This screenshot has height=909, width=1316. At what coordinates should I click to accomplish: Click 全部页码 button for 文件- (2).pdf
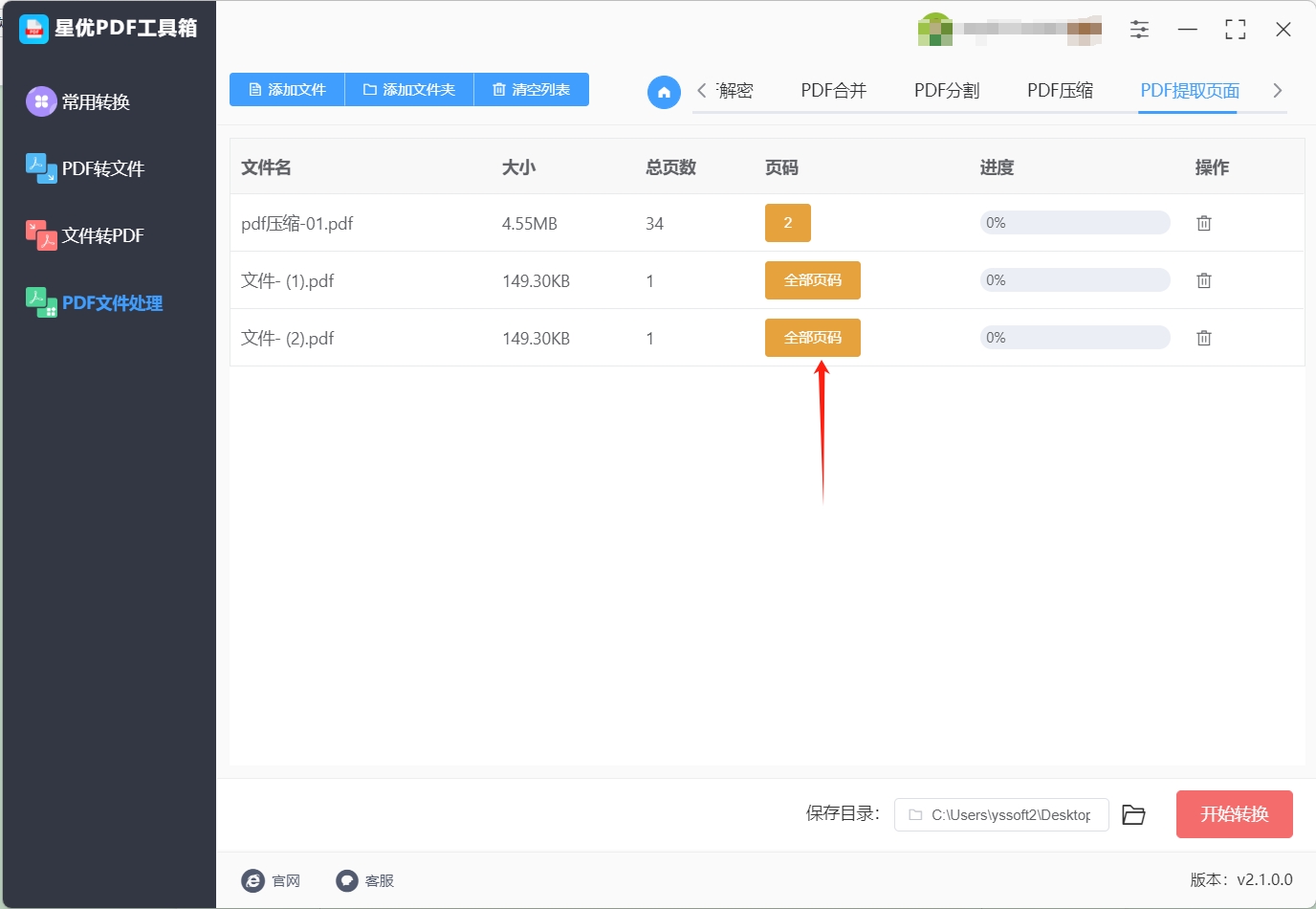(813, 338)
